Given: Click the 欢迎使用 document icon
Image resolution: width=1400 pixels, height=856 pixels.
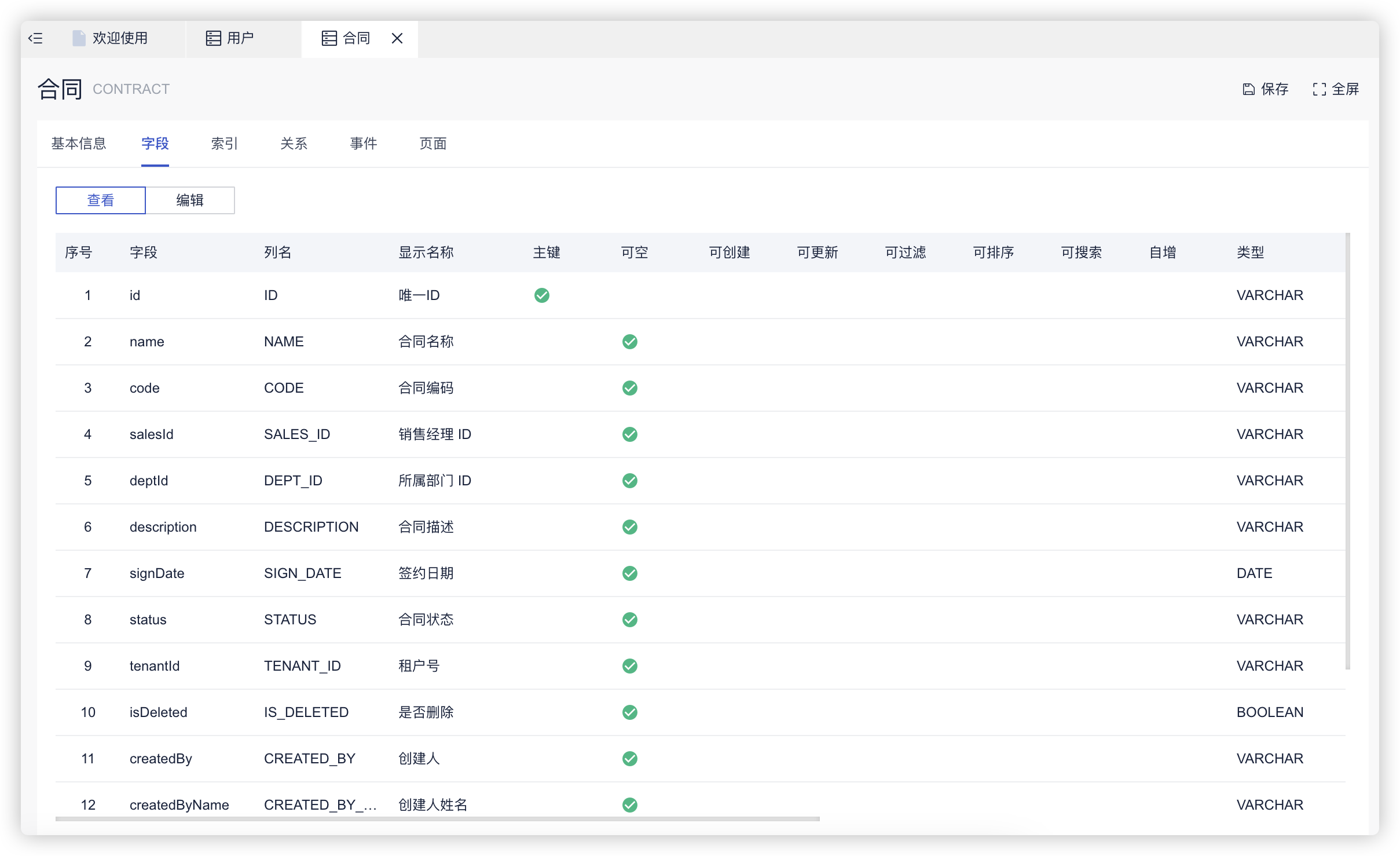Looking at the screenshot, I should [79, 38].
